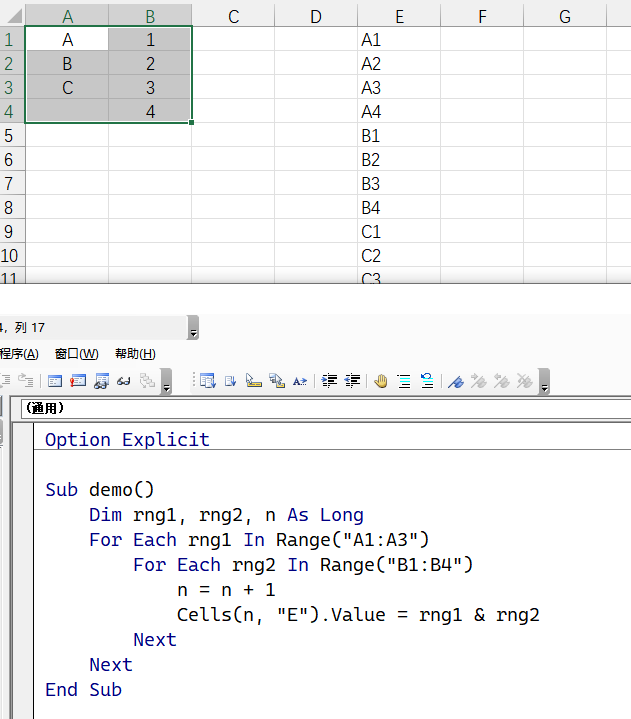Select column G header
This screenshot has height=719, width=631.
coord(565,17)
